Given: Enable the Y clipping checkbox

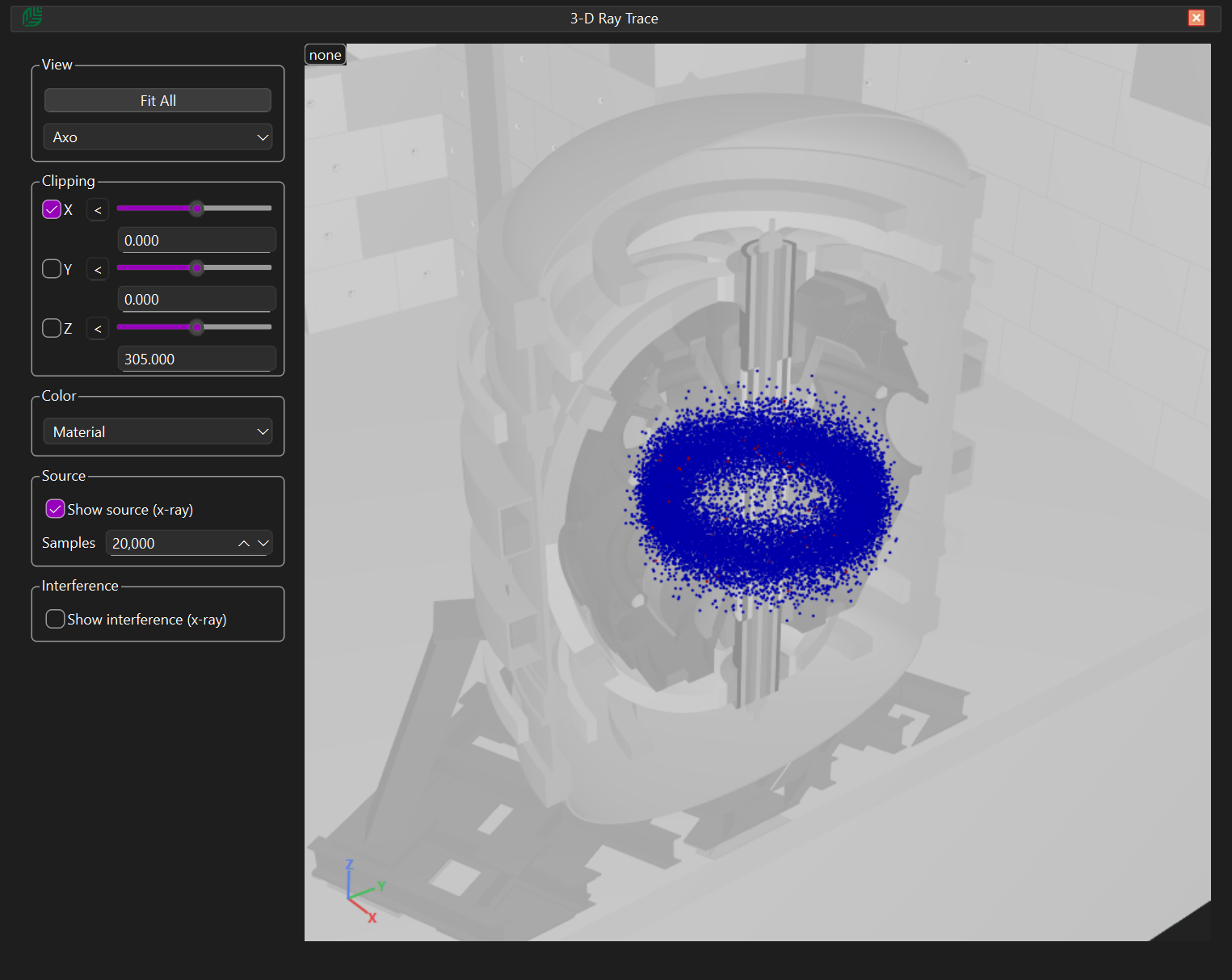Looking at the screenshot, I should pyautogui.click(x=52, y=268).
